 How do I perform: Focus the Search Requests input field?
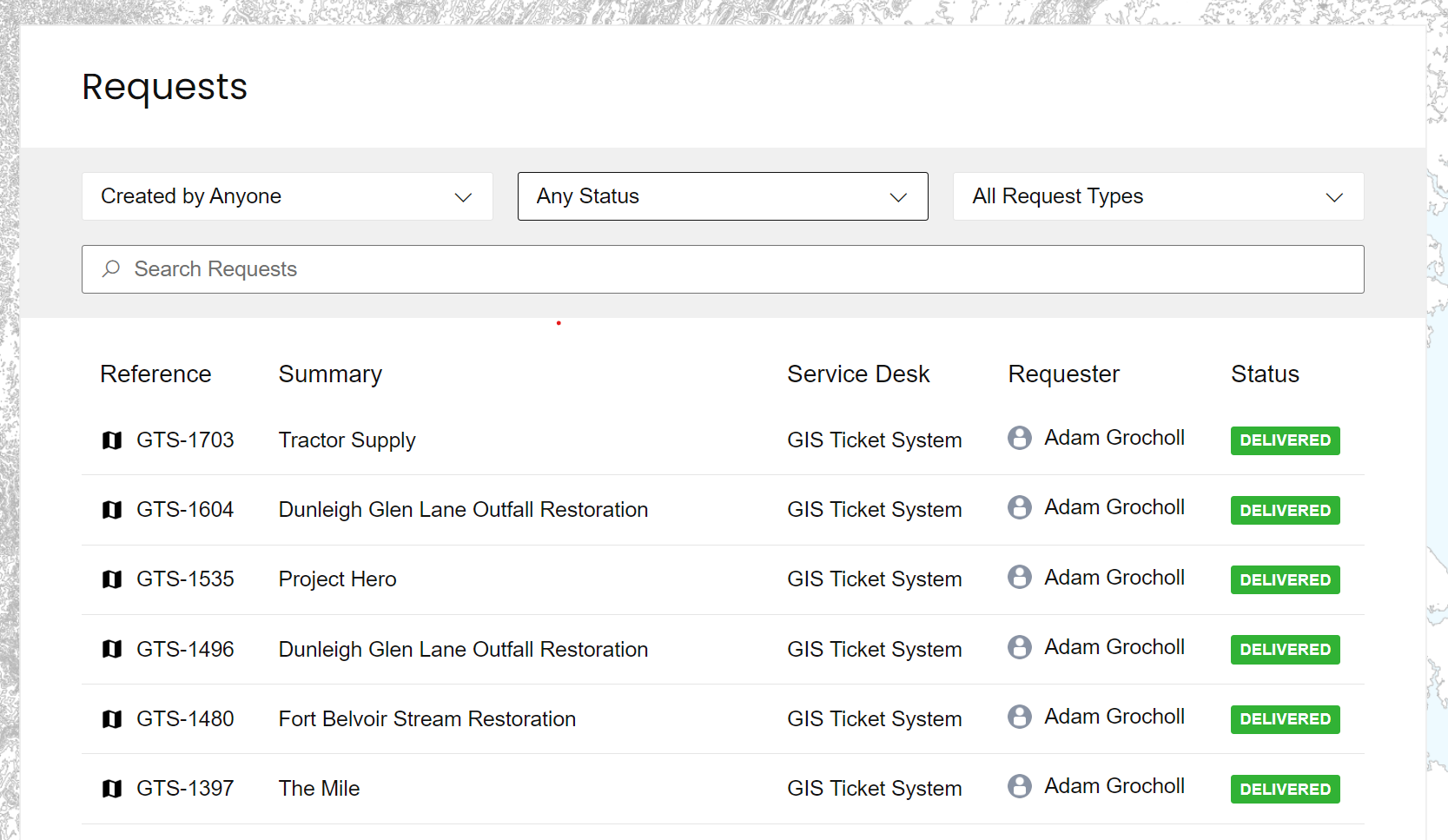coord(738,269)
